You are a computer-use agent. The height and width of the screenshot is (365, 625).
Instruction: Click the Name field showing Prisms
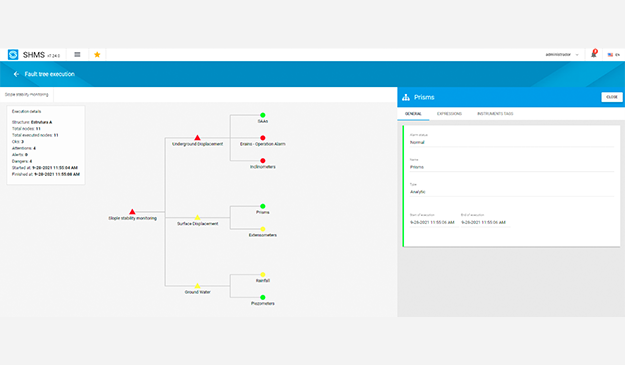[512, 165]
